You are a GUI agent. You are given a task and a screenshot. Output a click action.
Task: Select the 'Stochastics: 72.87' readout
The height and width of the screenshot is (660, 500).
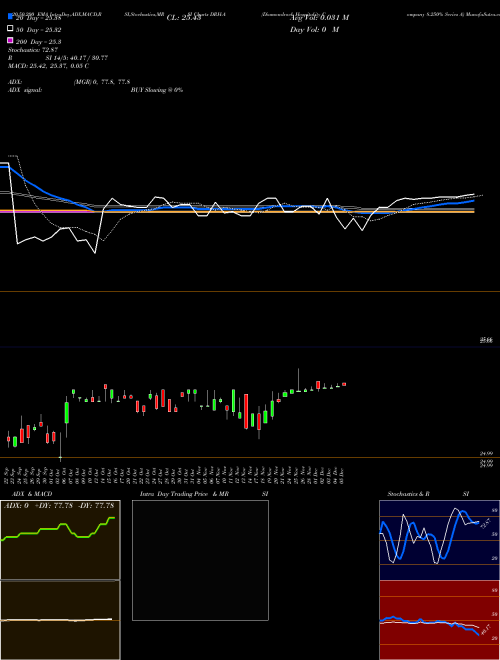pyautogui.click(x=32, y=50)
